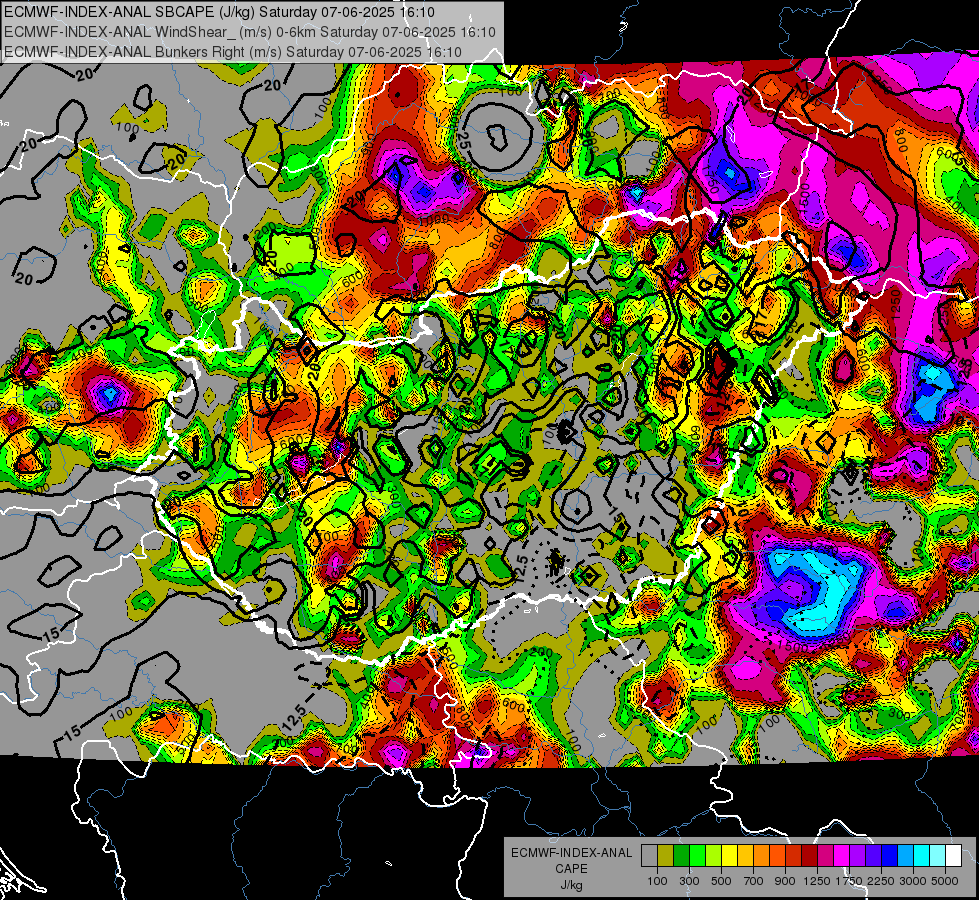Click the 2250 legend scale value
Screen dimensions: 979x900
880,881
